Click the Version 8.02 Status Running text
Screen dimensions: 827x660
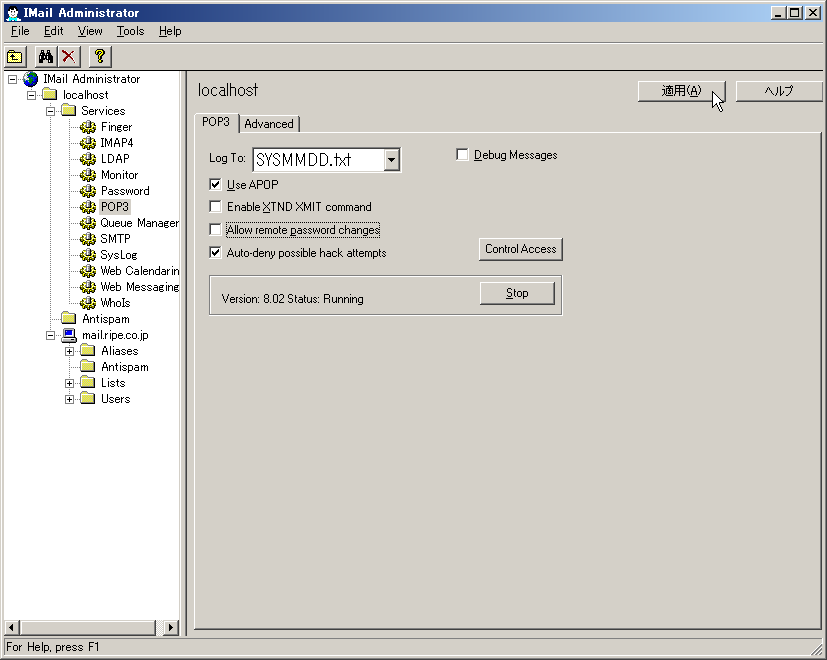click(x=292, y=299)
